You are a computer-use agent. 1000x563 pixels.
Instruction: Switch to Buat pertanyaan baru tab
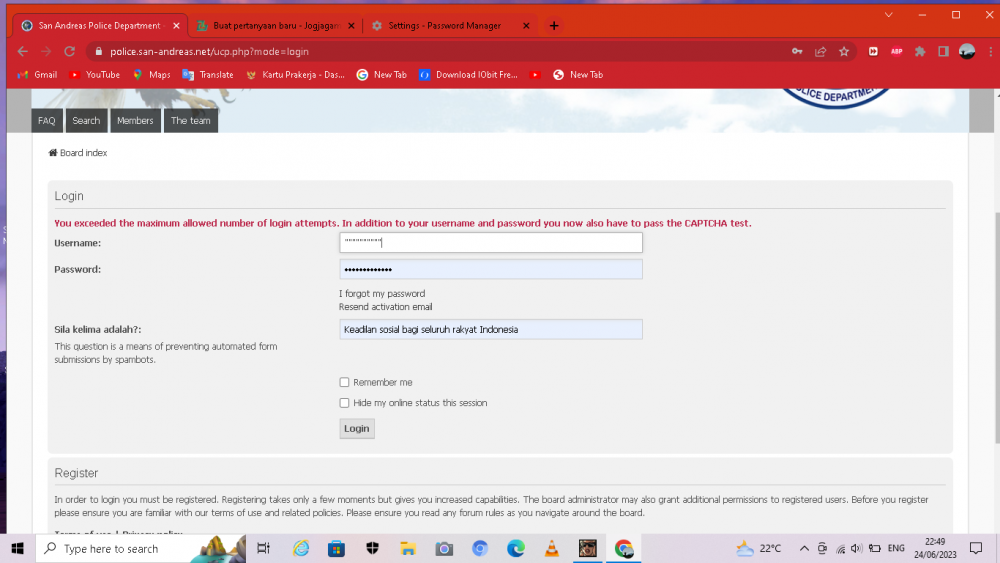(276, 26)
